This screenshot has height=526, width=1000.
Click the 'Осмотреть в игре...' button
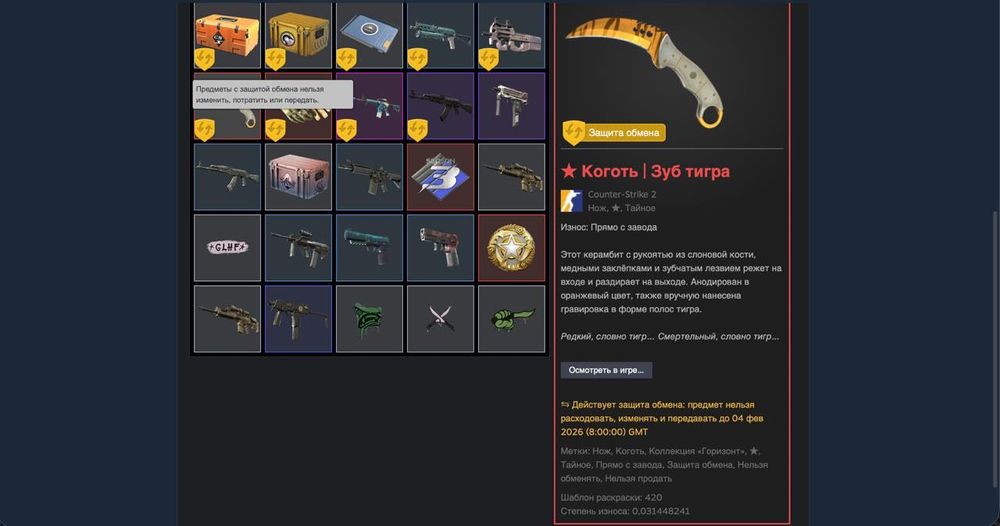[x=606, y=370]
